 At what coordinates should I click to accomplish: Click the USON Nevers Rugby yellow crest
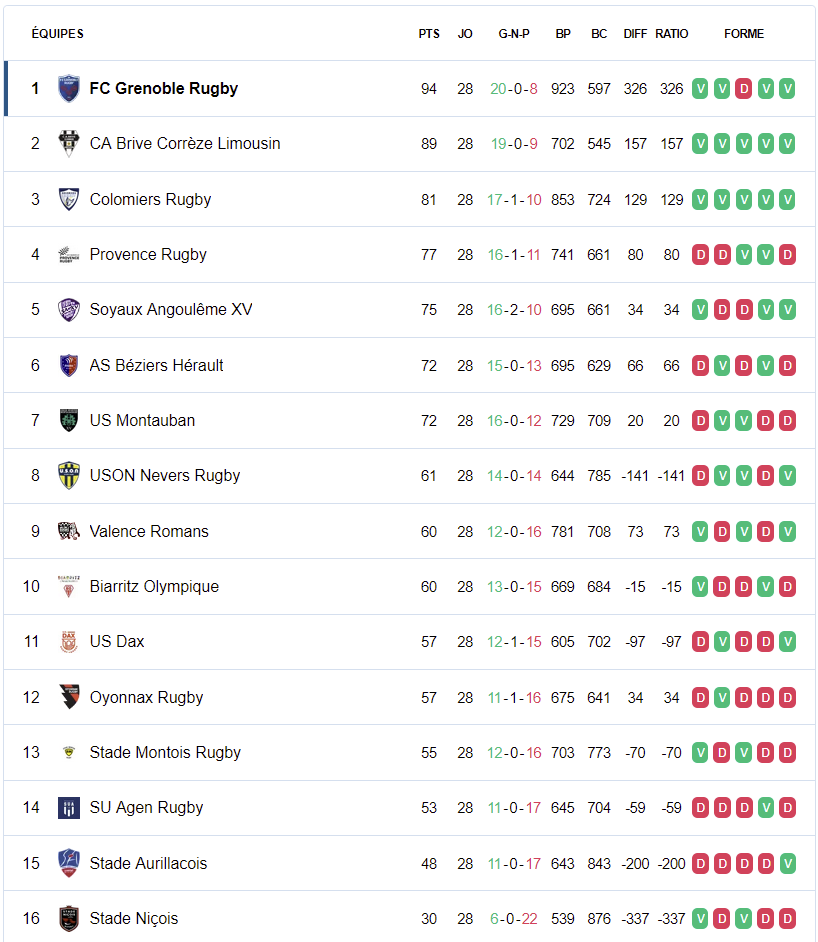[69, 475]
